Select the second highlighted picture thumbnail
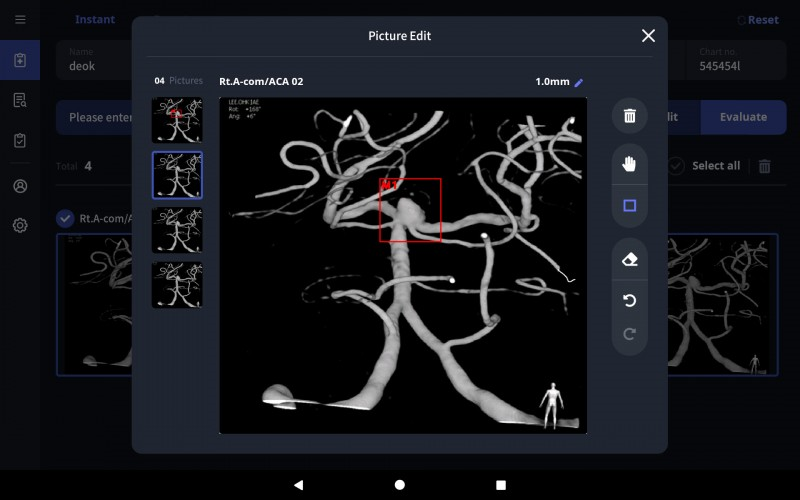The width and height of the screenshot is (800, 500). 177,175
